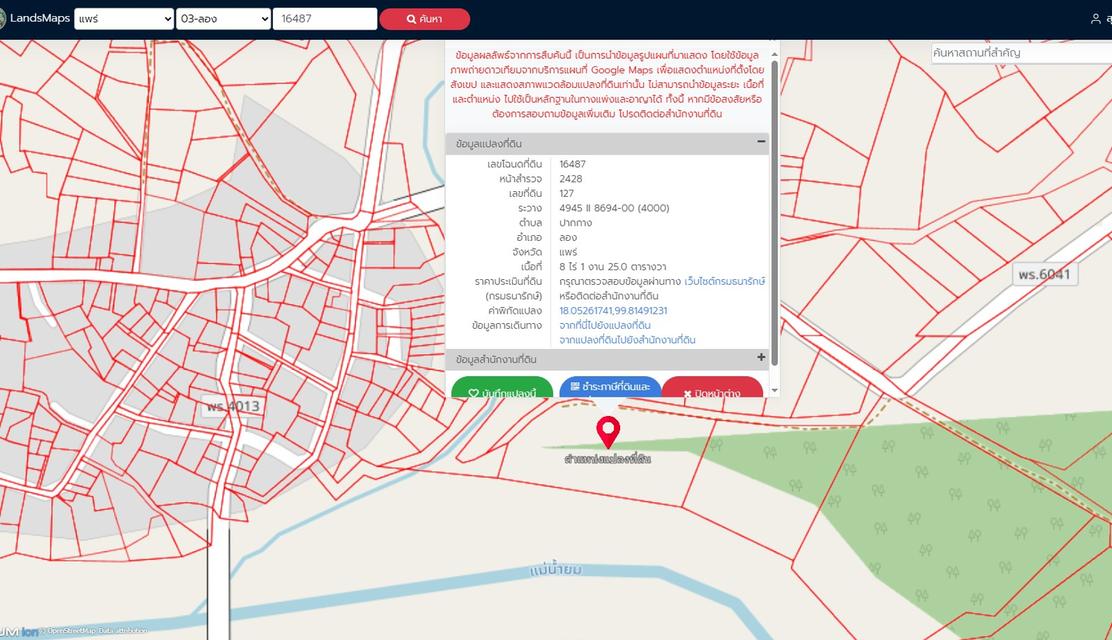Click the พร.4013 road label on map
Screen dimensions: 1112x640
[x=233, y=407]
